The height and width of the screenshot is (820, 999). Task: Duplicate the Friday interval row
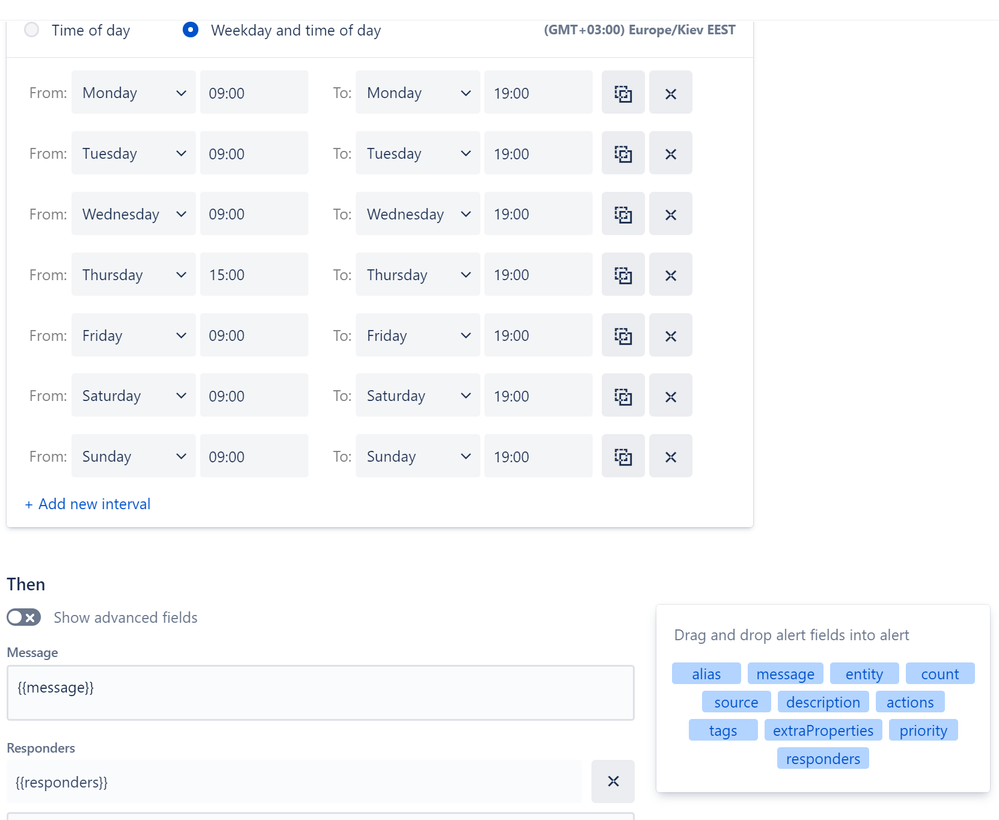point(623,335)
